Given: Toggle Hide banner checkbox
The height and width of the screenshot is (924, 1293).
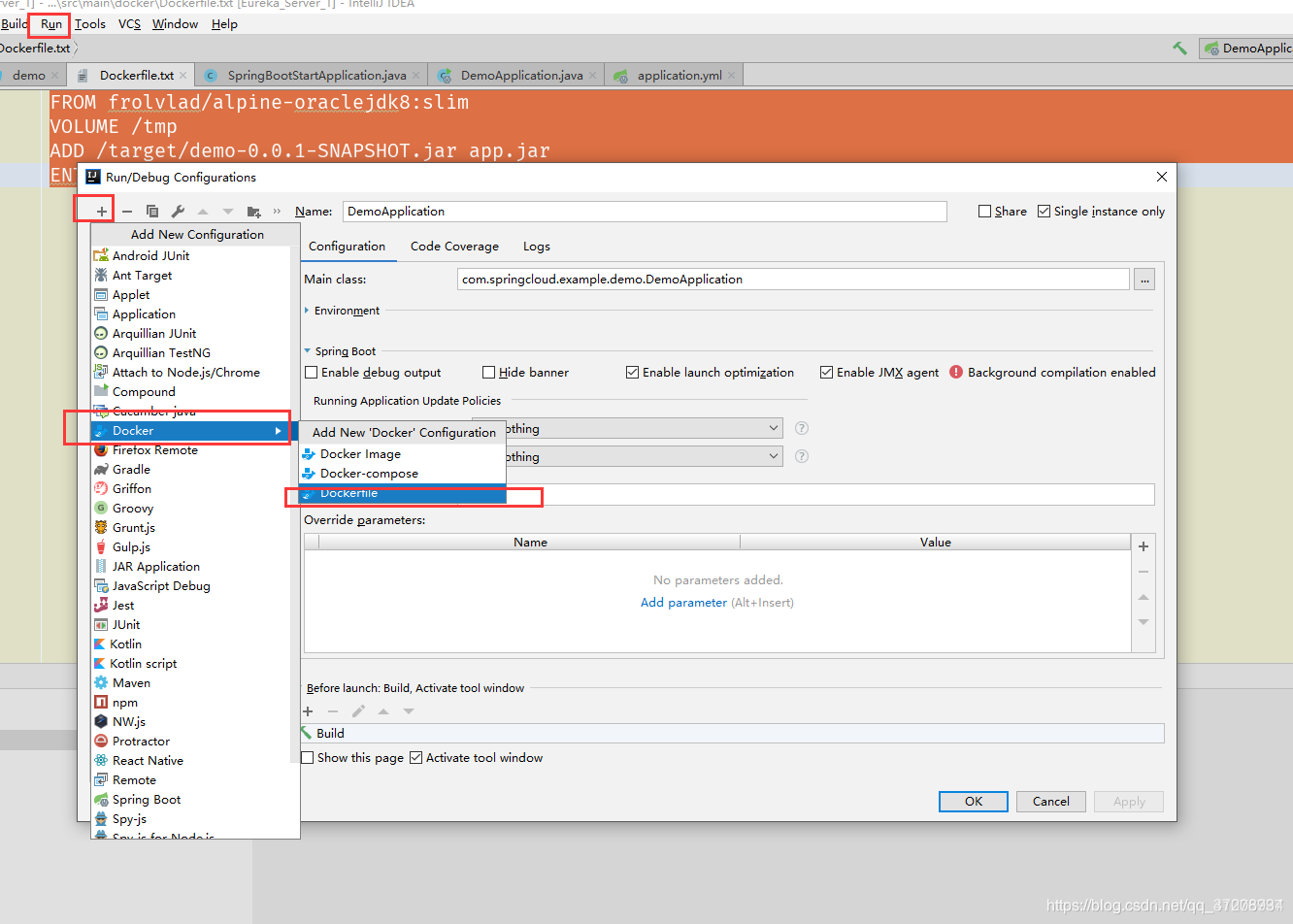Looking at the screenshot, I should point(489,373).
